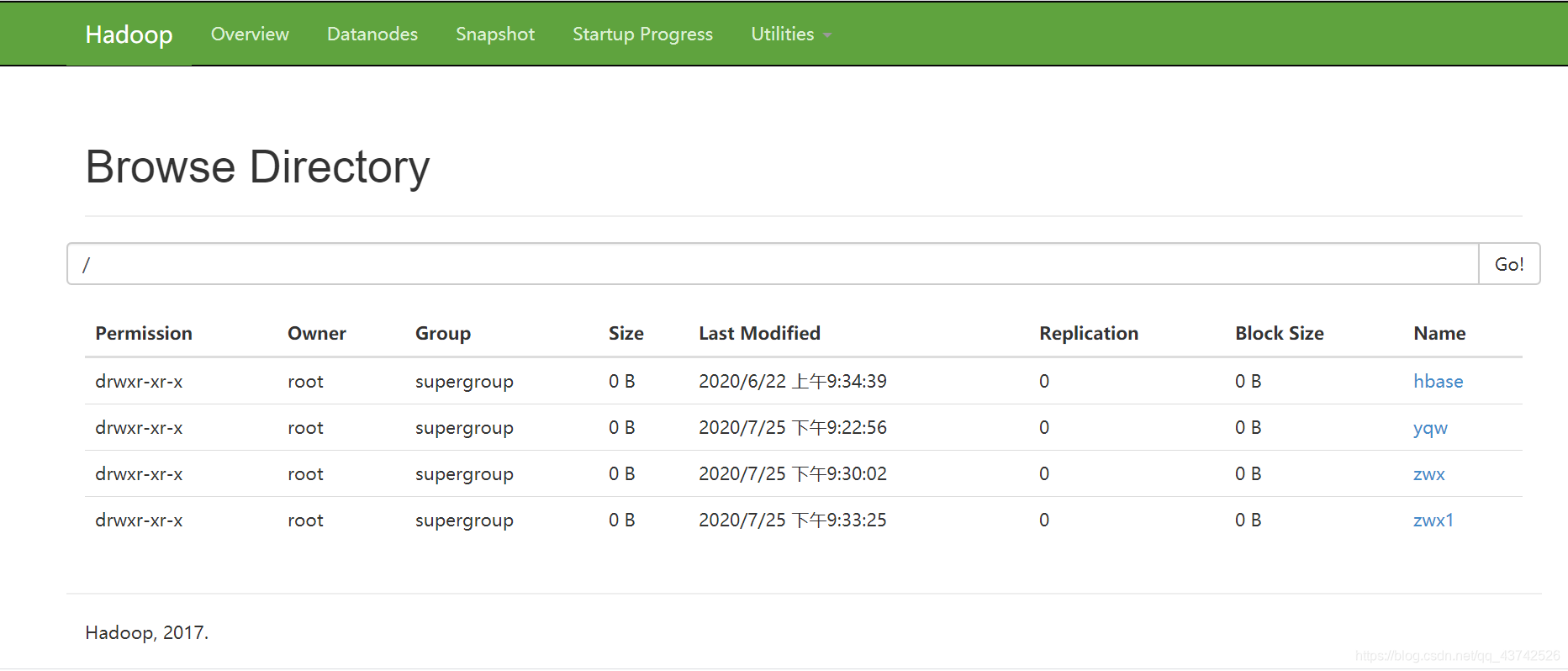
Task: Click owner root in yqw row
Action: 305,428
